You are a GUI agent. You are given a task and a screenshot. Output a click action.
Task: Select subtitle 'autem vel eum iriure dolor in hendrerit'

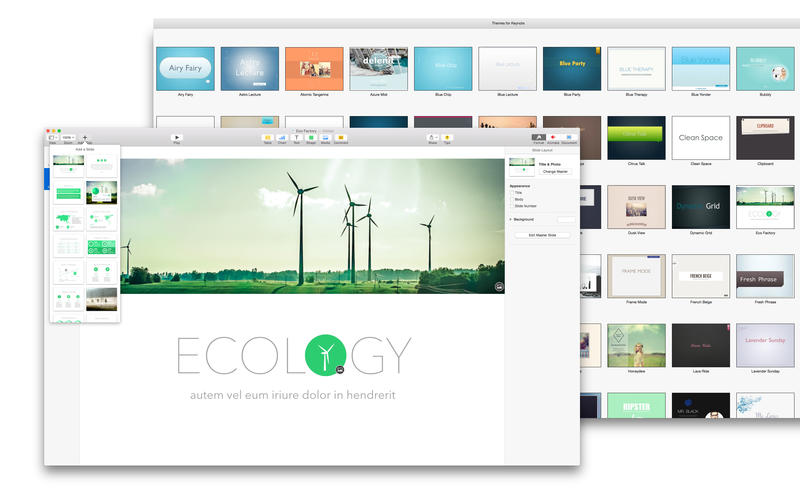(293, 395)
